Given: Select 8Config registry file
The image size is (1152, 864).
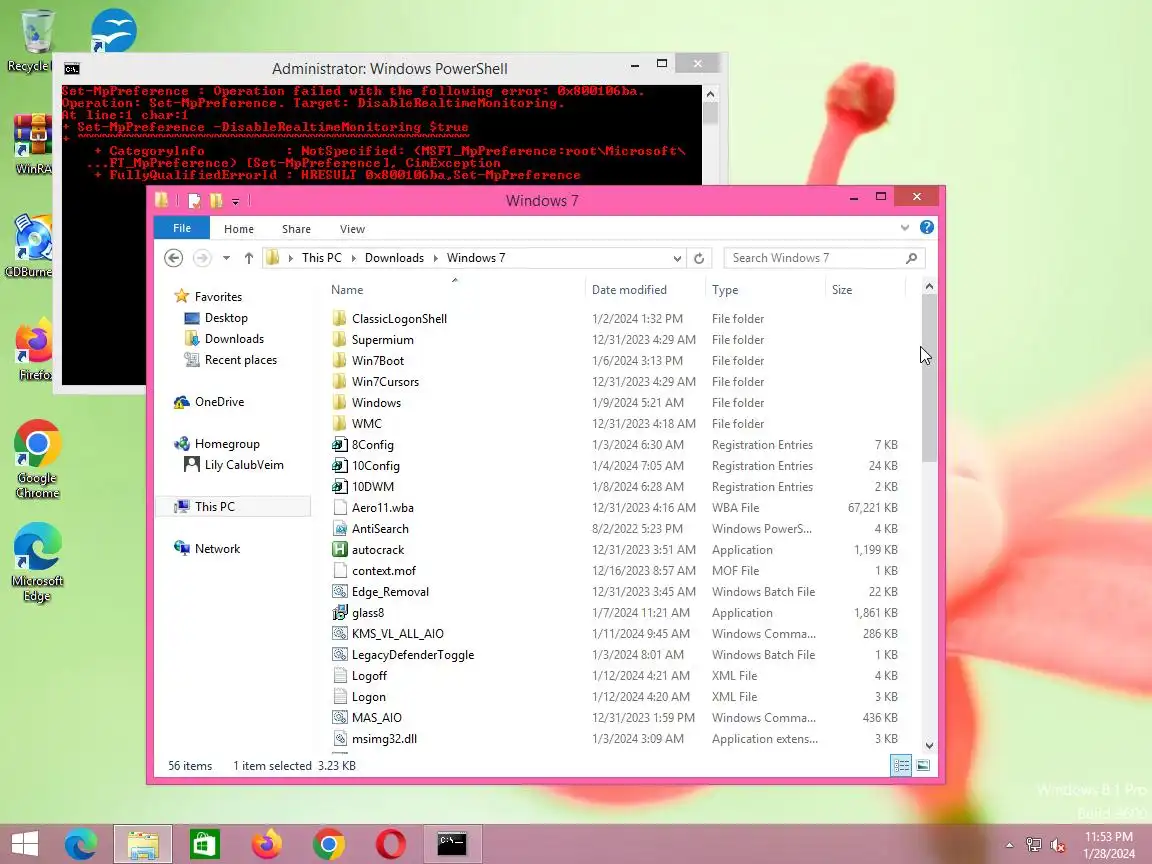Looking at the screenshot, I should point(372,445).
